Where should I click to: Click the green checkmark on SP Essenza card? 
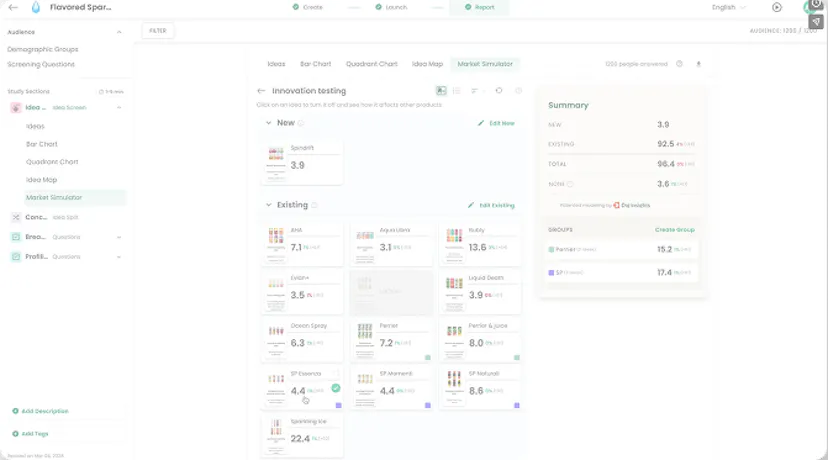coord(336,388)
